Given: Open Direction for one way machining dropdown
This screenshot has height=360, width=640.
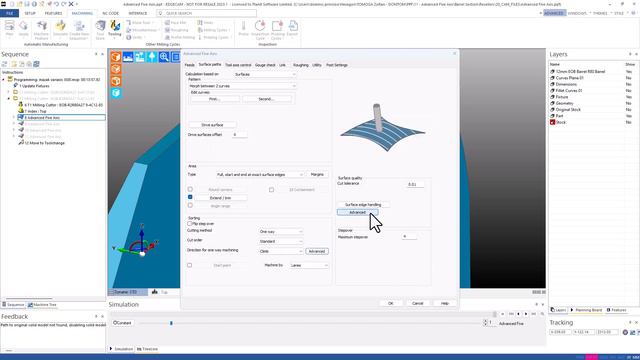Looking at the screenshot, I should click(x=281, y=251).
